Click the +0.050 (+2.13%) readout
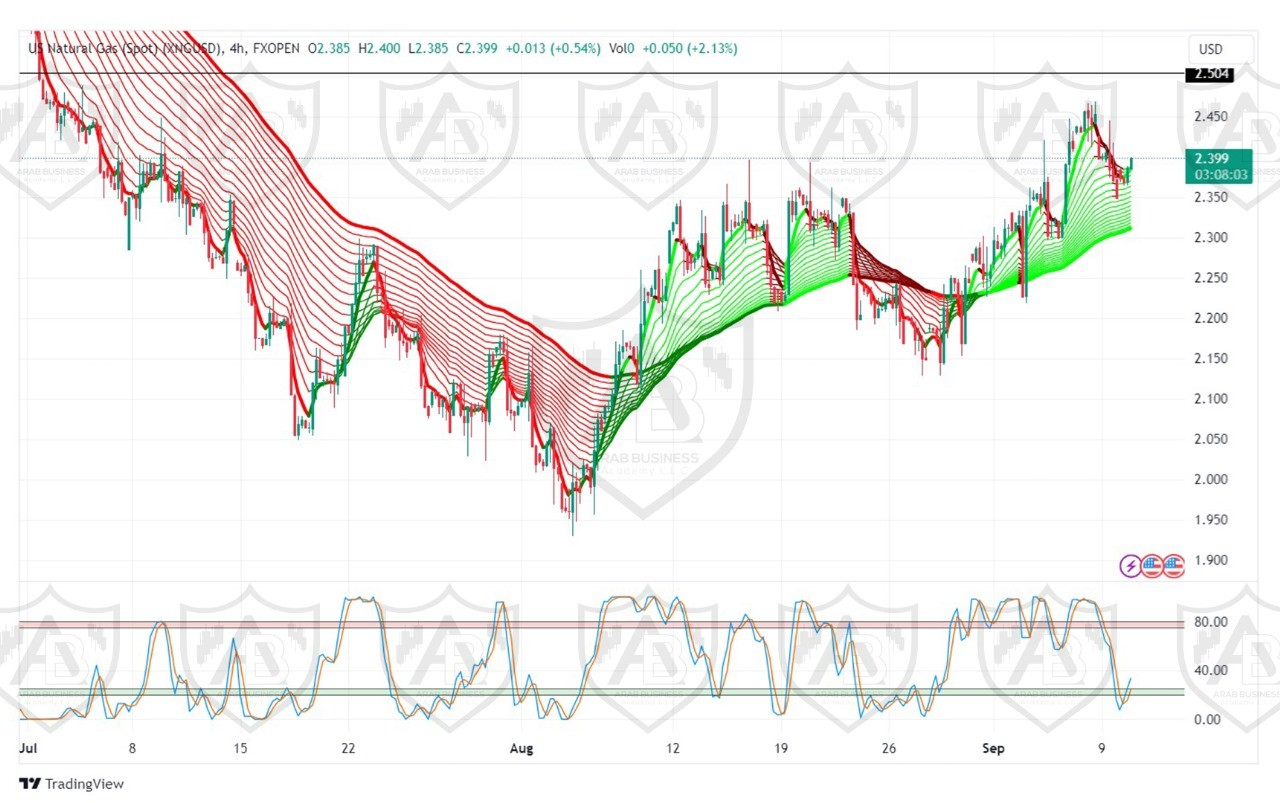 (690, 48)
